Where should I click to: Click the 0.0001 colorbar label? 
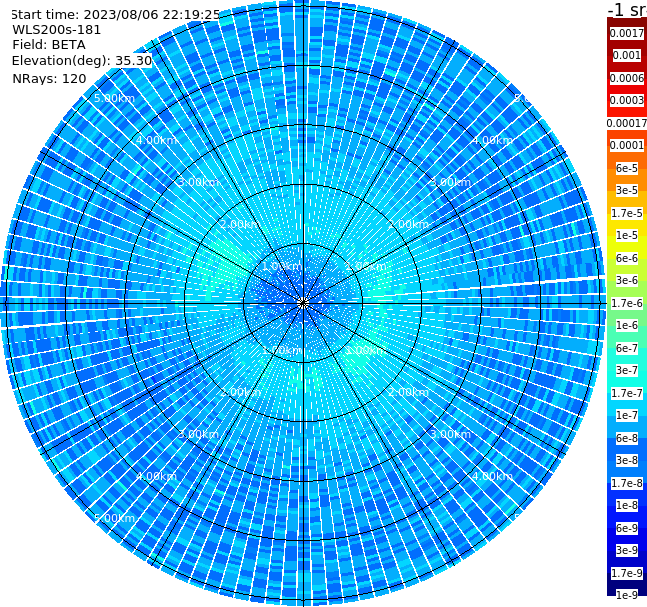[x=627, y=145]
